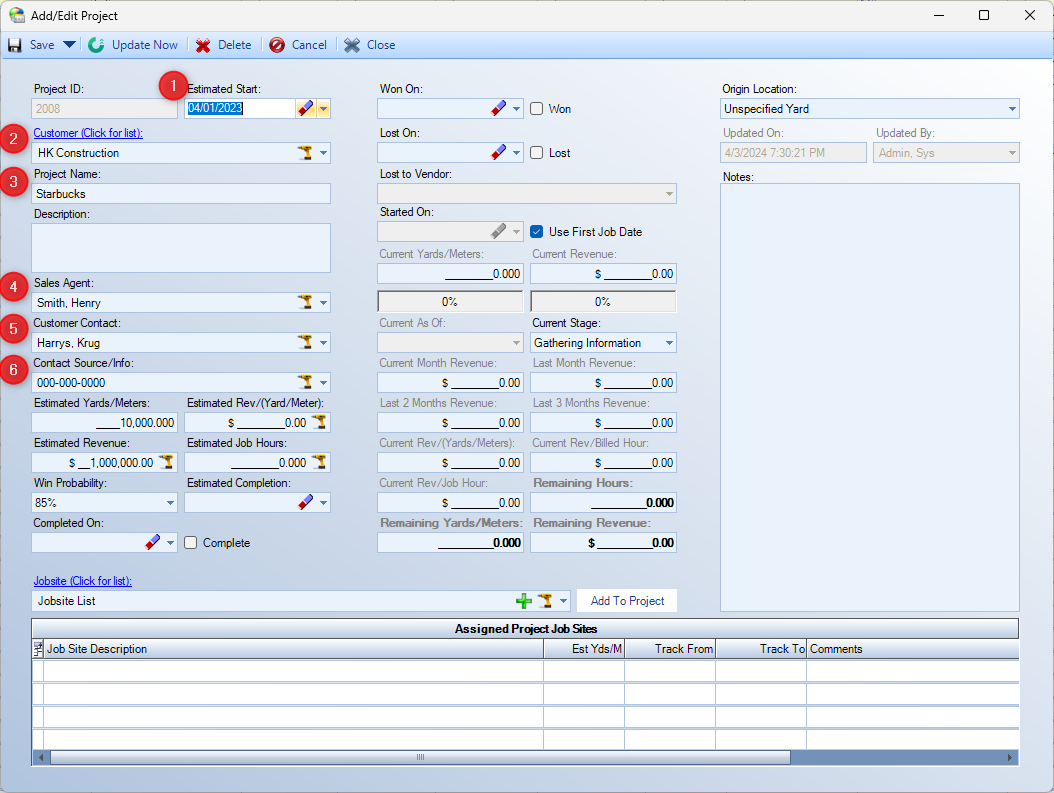The image size is (1054, 793).
Task: Click the red X Delete icon
Action: pos(203,45)
